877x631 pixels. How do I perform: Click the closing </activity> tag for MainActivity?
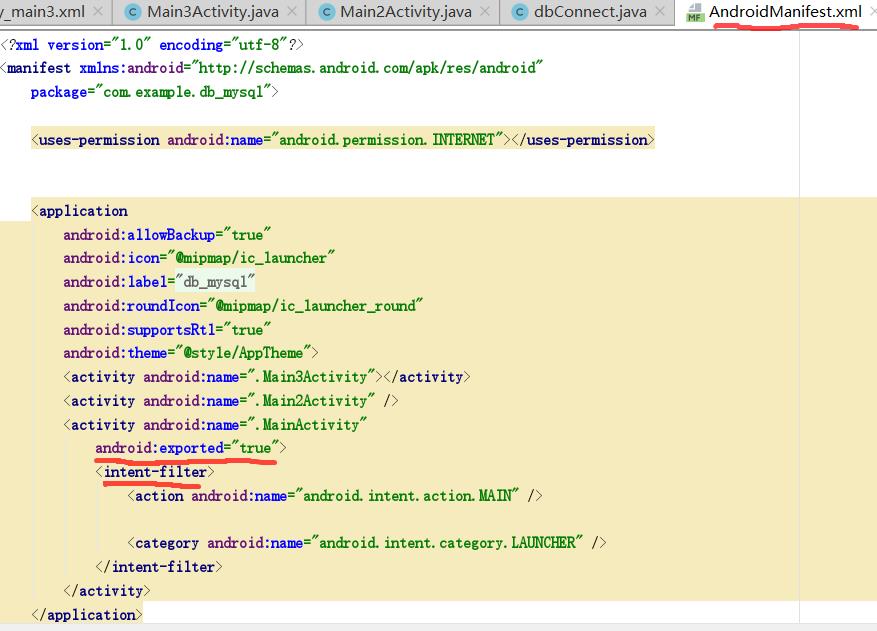pos(107,591)
